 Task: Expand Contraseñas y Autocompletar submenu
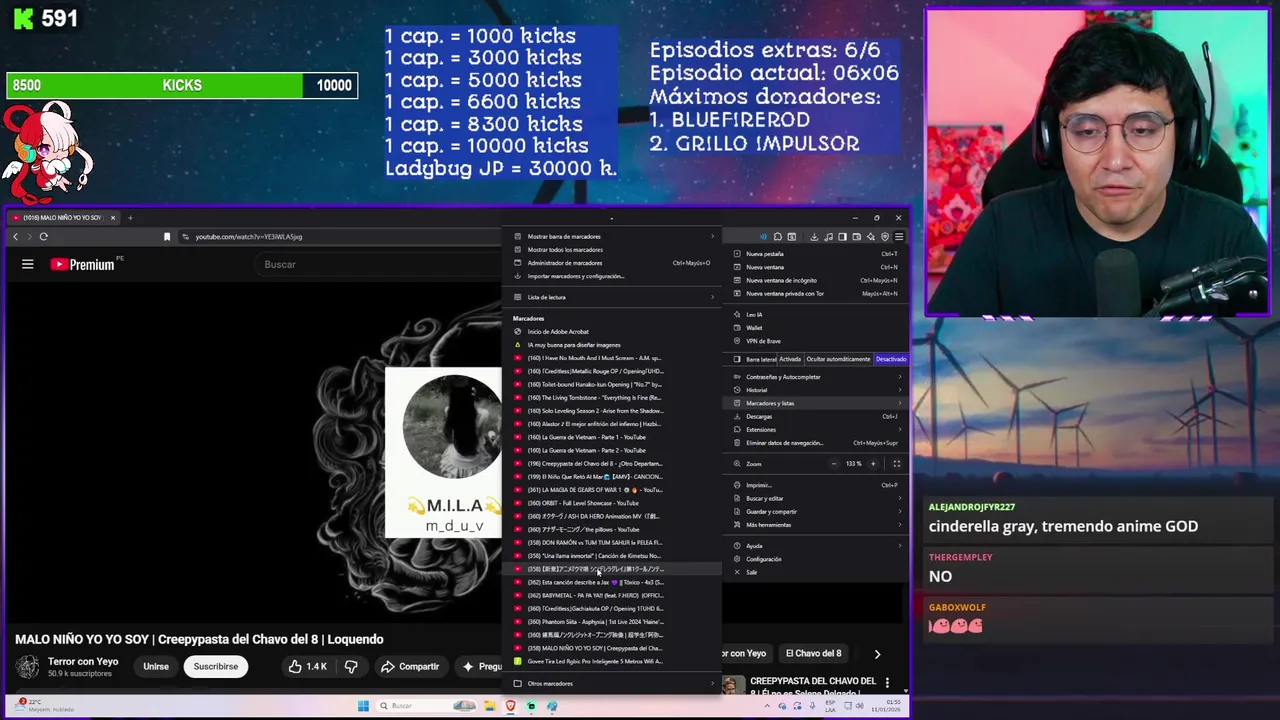pos(816,377)
